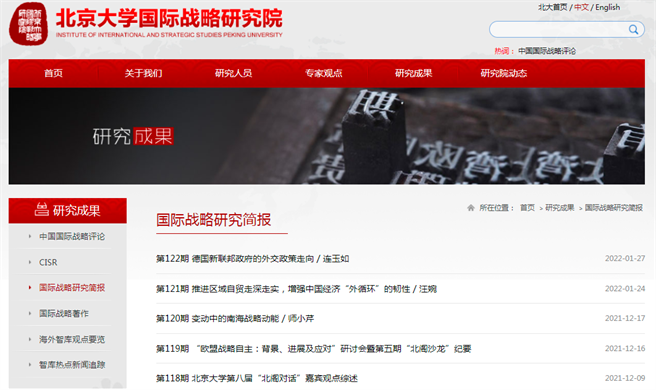Open the 研究院动态 navigation menu
Screen dimensions: 656x390
tap(503, 73)
